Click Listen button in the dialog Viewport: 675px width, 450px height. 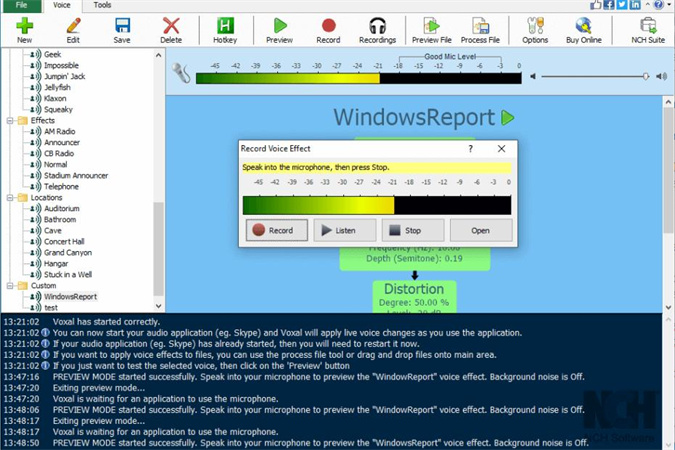click(345, 230)
